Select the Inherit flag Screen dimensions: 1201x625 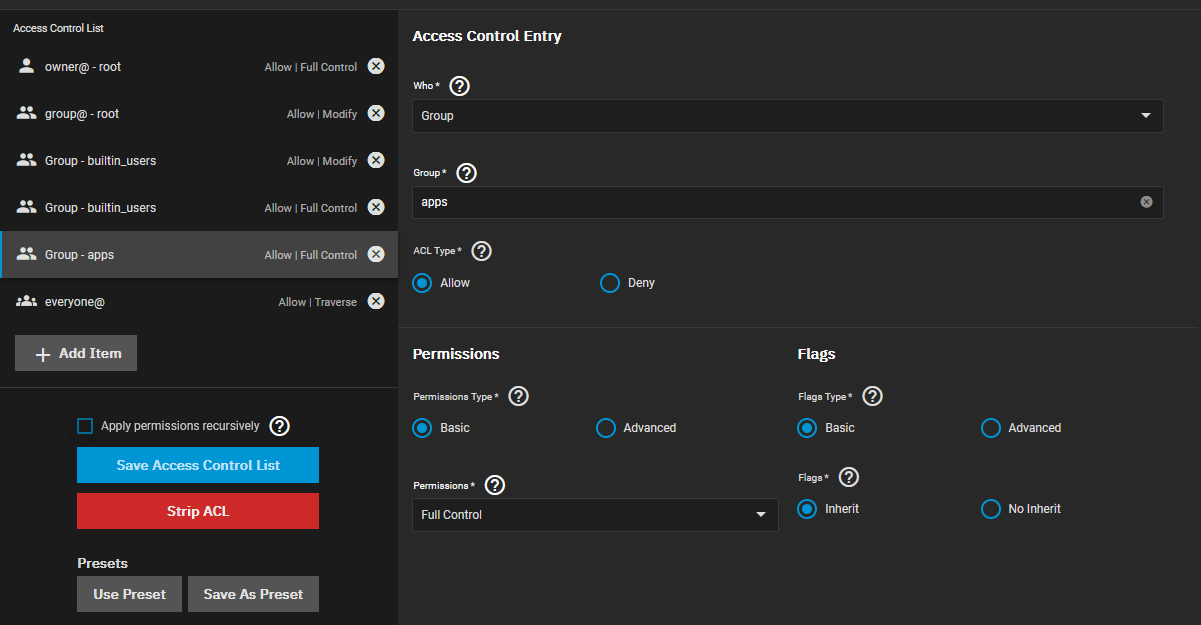tap(807, 509)
